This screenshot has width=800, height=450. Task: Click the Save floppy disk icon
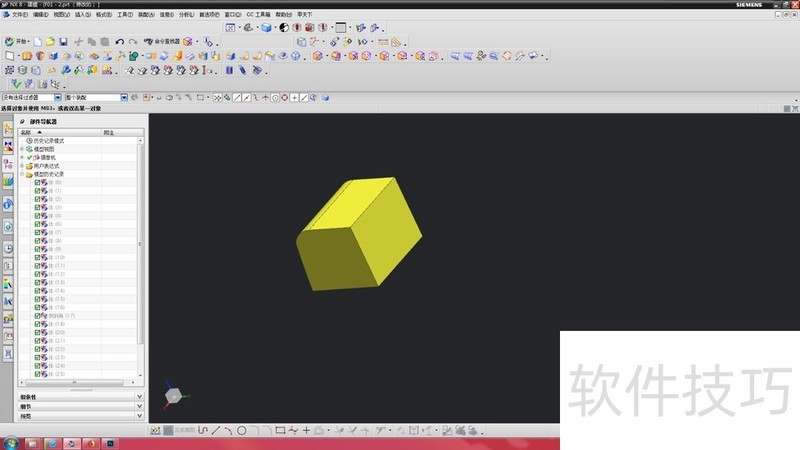tap(63, 41)
